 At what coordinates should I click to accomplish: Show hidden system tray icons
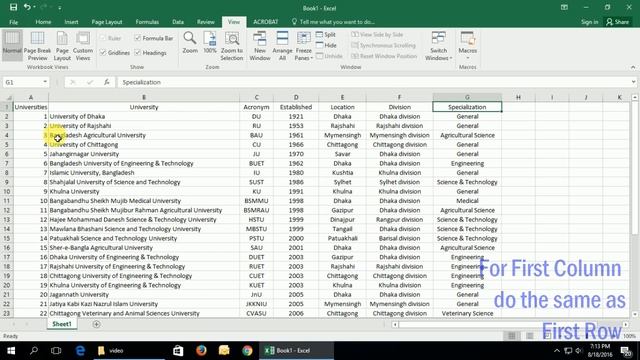pos(557,351)
